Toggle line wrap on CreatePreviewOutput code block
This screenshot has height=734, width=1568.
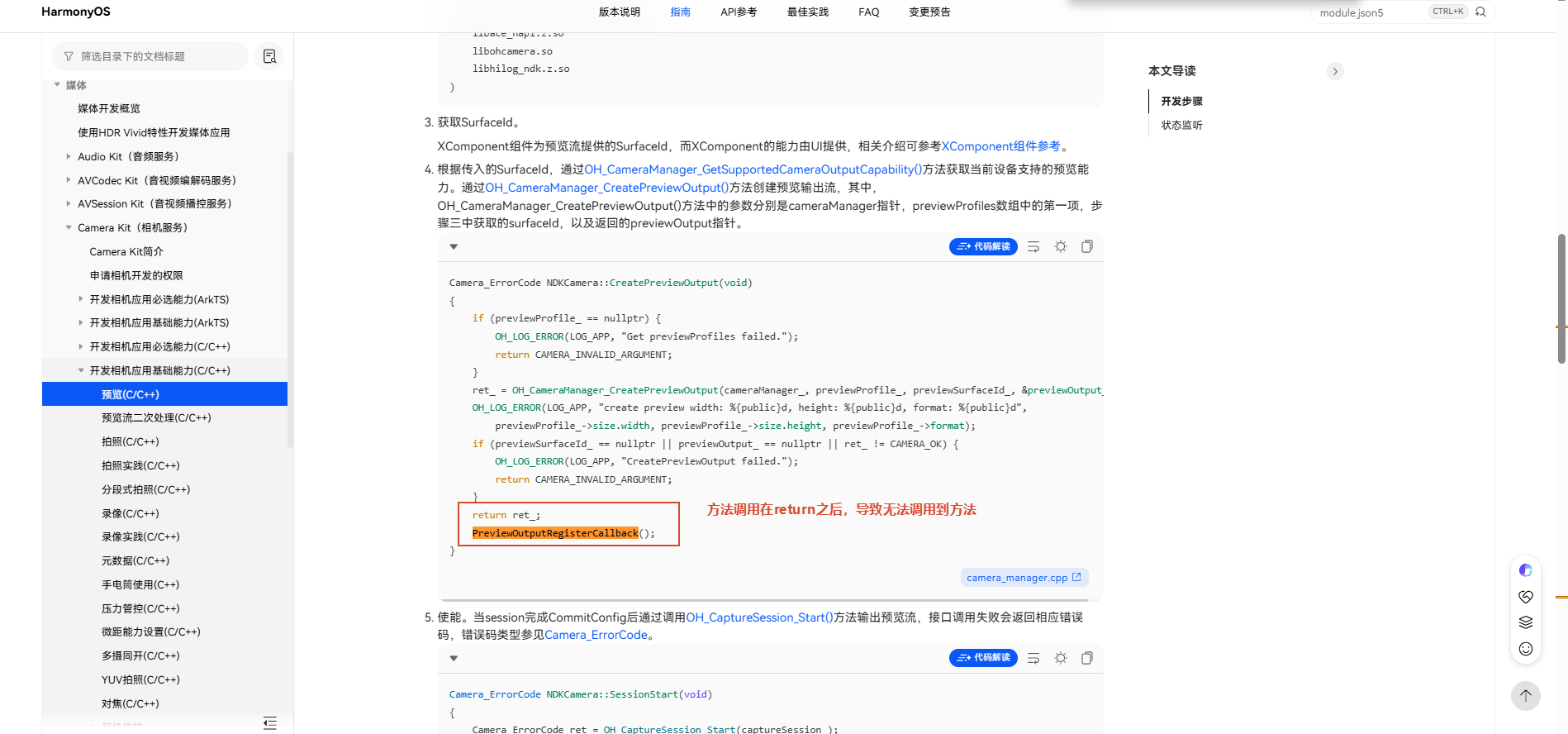tap(1033, 246)
